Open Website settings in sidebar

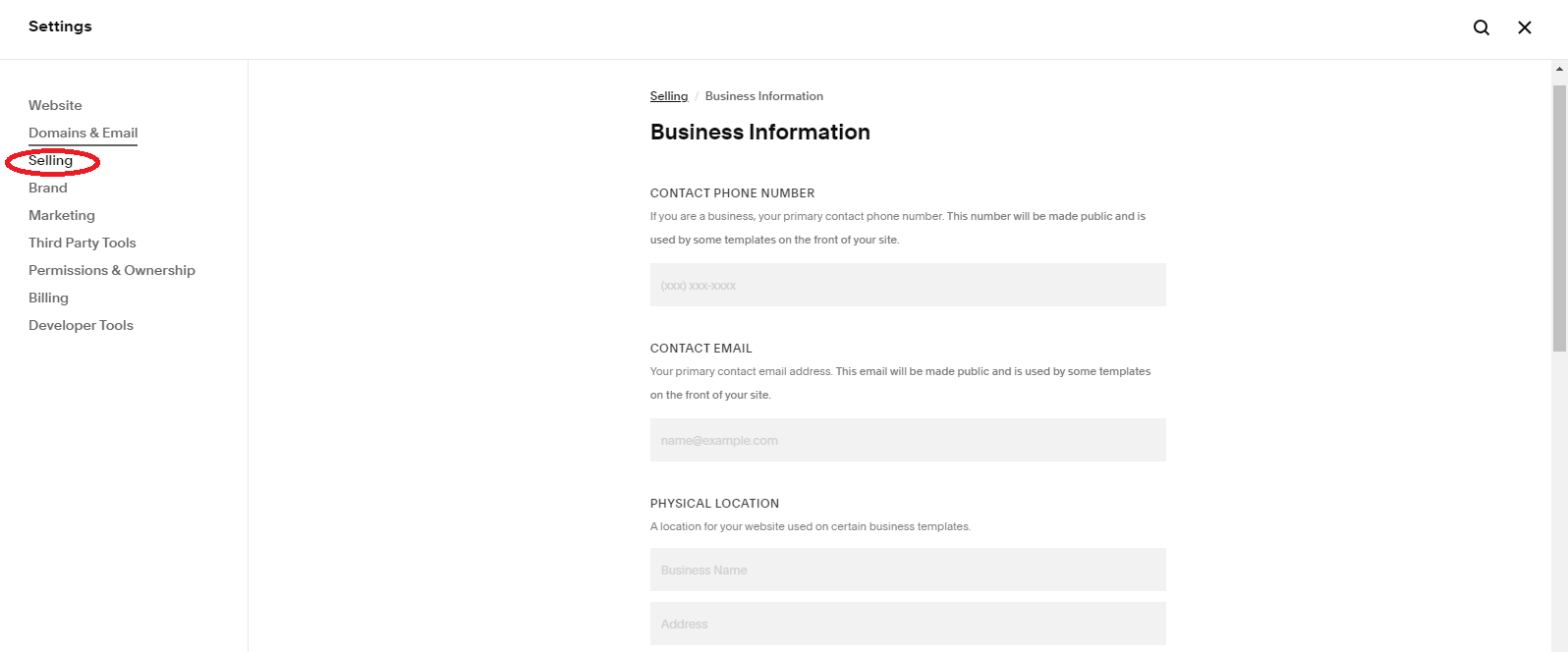click(55, 105)
